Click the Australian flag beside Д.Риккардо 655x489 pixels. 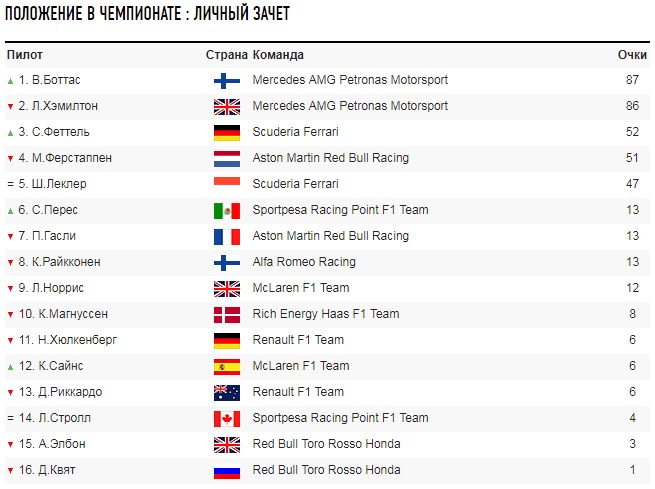(227, 393)
